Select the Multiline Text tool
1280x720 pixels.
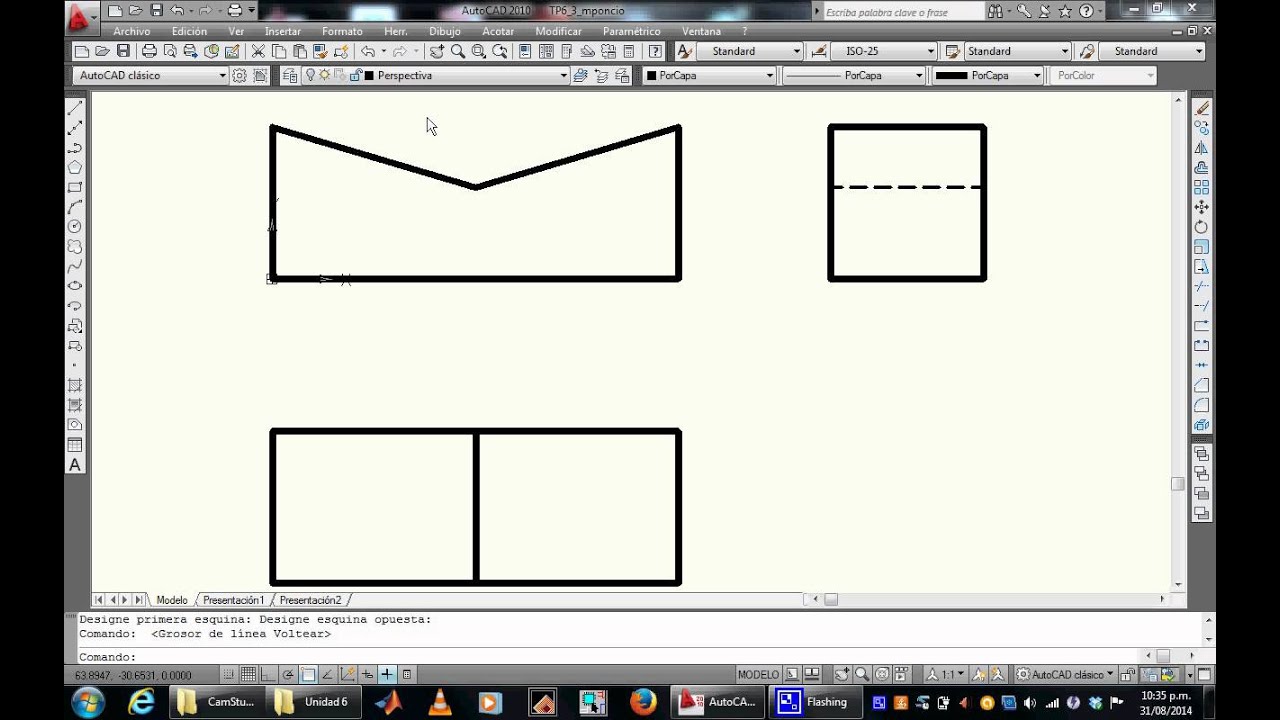coord(75,465)
